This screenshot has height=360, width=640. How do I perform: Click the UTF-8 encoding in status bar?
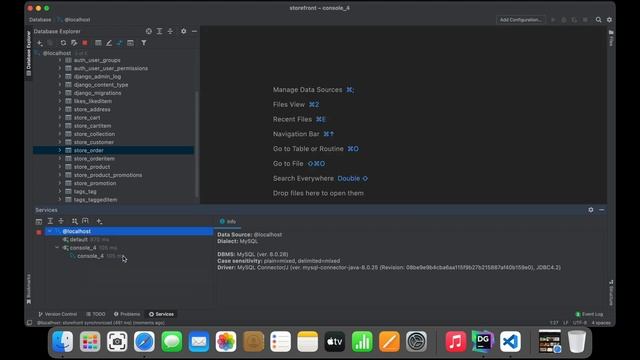[x=580, y=323]
